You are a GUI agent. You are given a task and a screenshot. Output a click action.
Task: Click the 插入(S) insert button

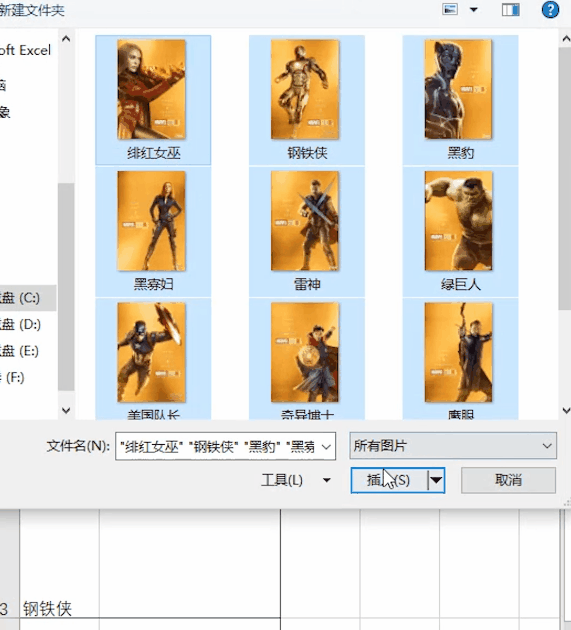coord(389,480)
